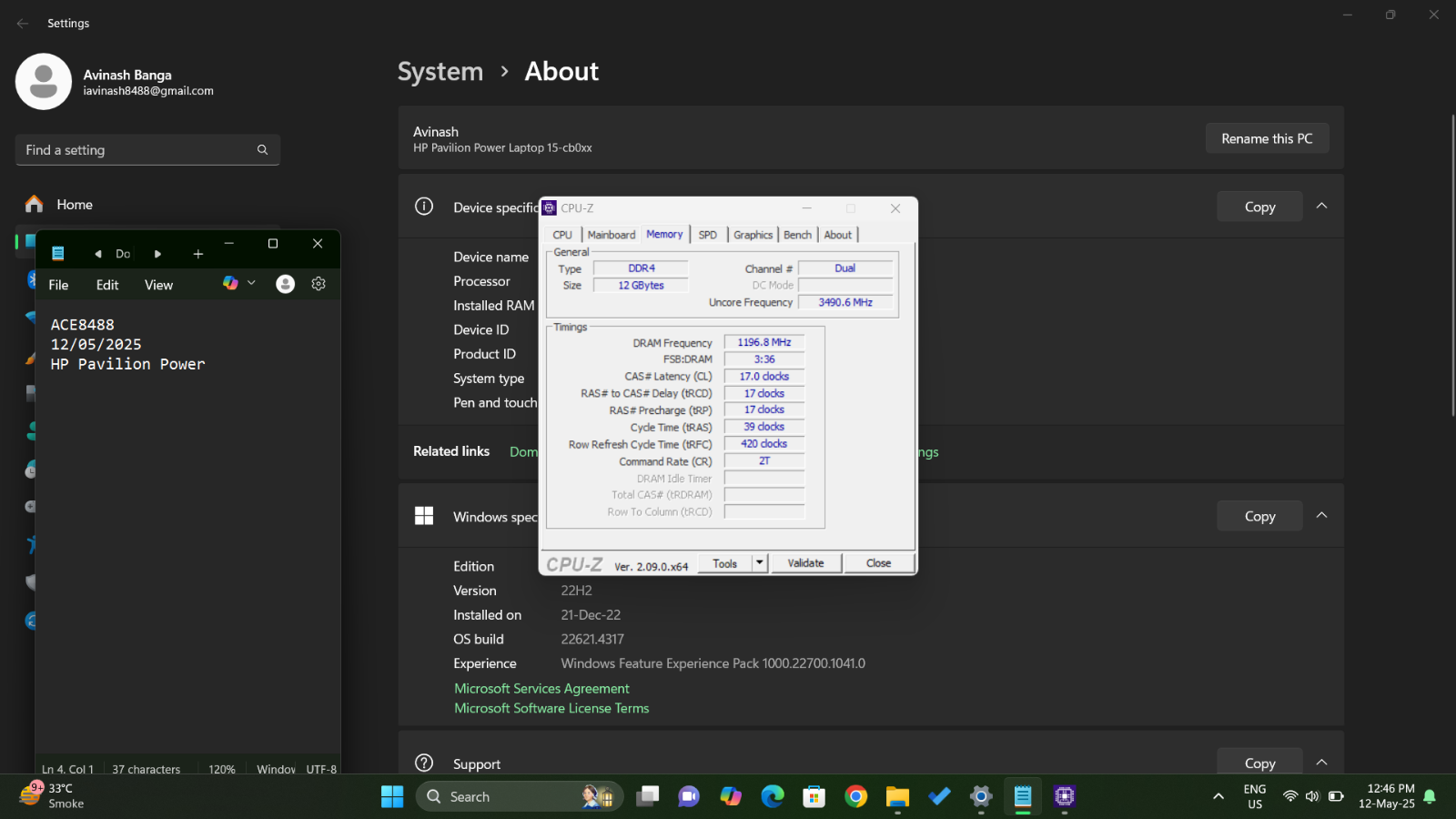This screenshot has height=819, width=1456.
Task: Expand the Copilot dropdown chevron in Notepad
Action: tap(251, 283)
